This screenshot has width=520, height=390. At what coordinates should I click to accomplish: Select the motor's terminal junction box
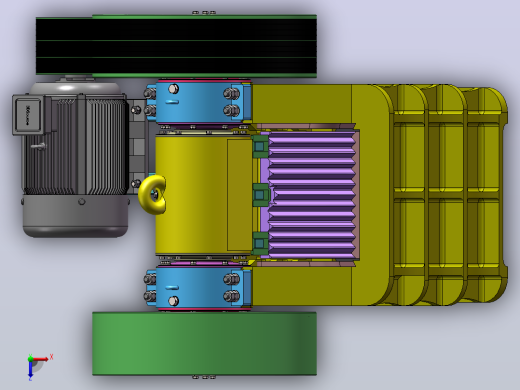click(x=28, y=115)
